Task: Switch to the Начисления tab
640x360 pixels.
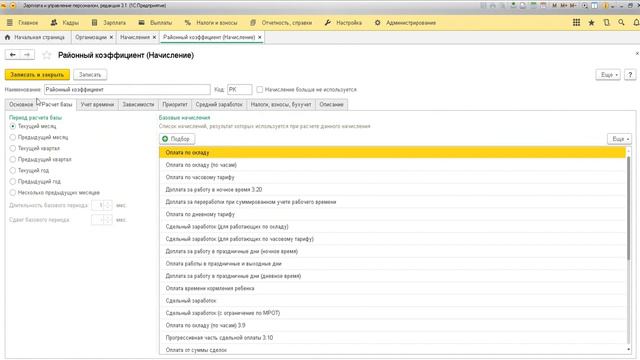Action: (x=135, y=37)
